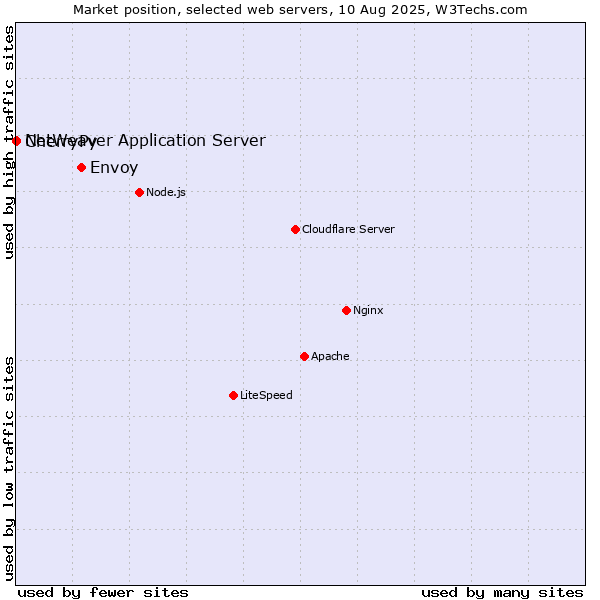Select the Apache label
This screenshot has width=600, height=600.
pyautogui.click(x=330, y=356)
